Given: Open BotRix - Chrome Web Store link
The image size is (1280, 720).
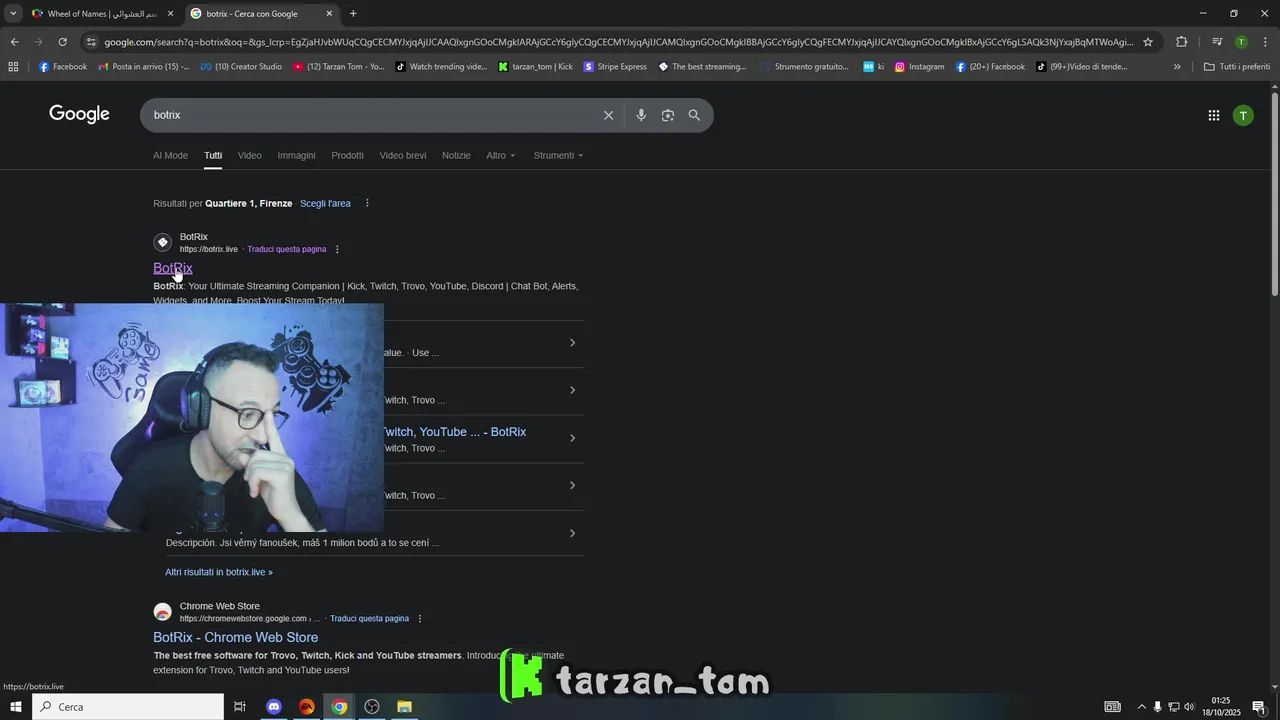Looking at the screenshot, I should [236, 637].
